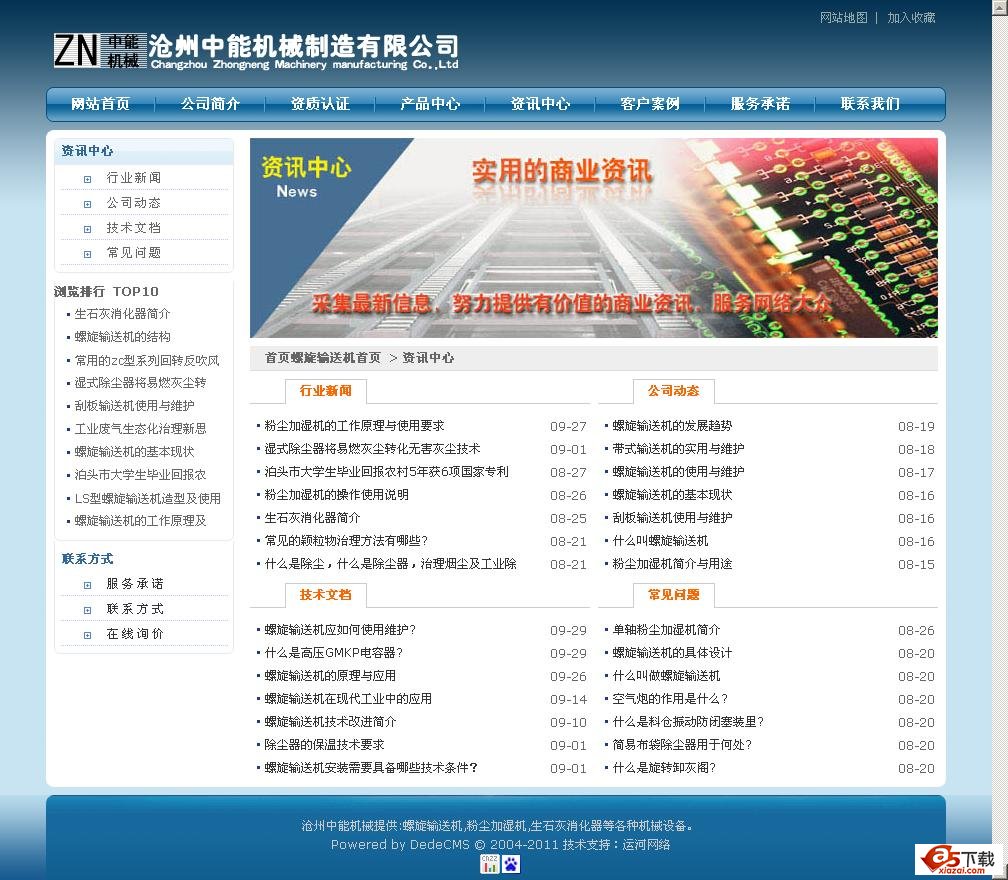This screenshot has width=1008, height=880.
Task: Open article 什么叫螺旋输送机
Action: [660, 541]
